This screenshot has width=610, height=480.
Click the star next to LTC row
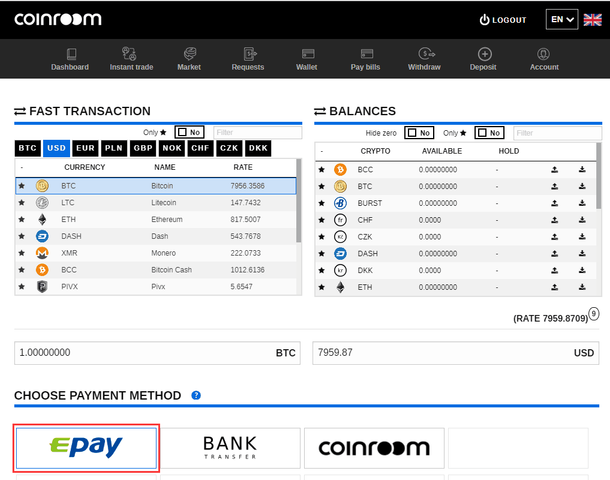22,203
